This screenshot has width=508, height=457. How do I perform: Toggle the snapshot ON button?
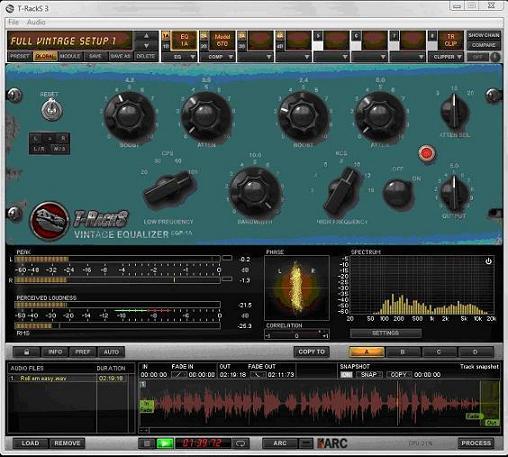point(346,375)
